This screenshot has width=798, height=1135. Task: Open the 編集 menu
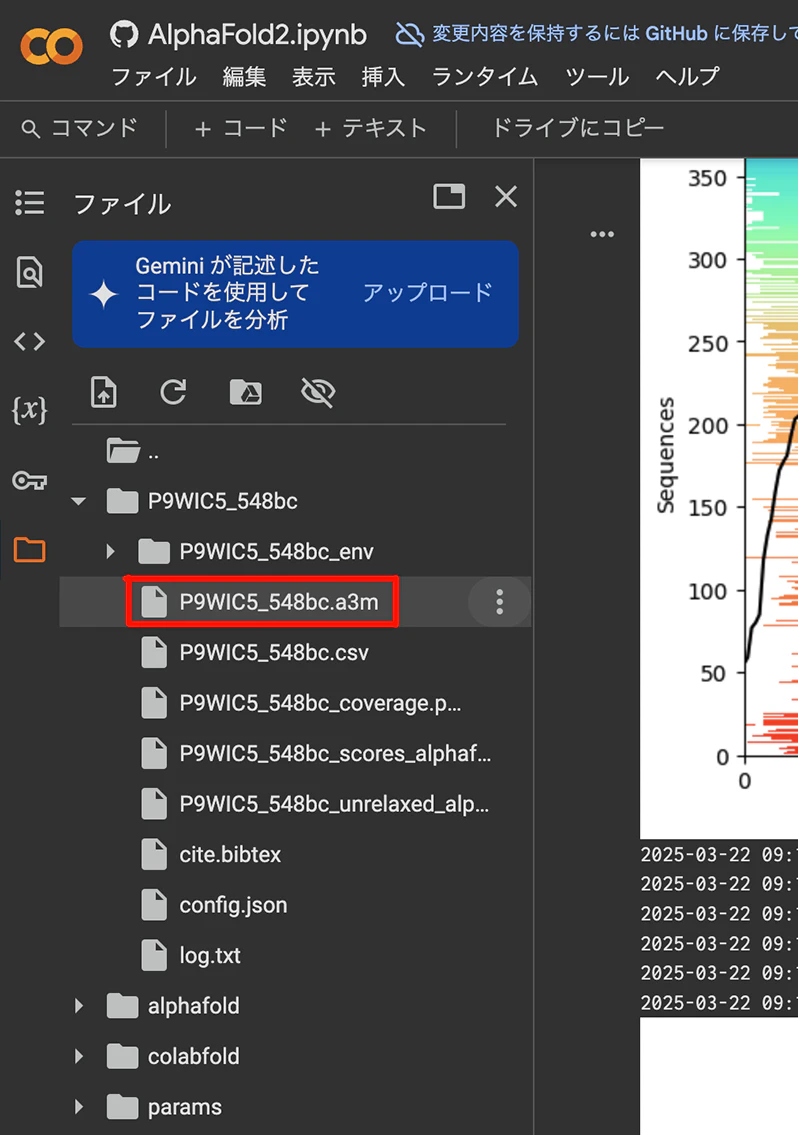pos(244,77)
